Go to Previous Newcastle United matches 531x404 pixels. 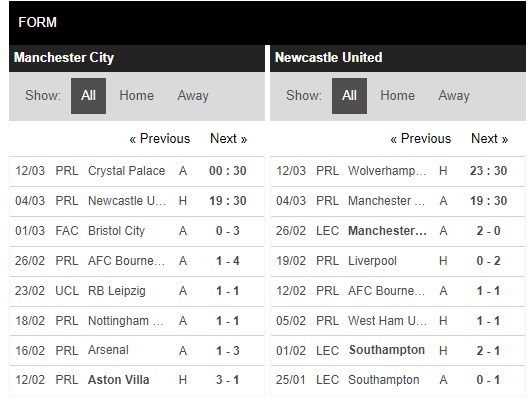click(x=421, y=139)
